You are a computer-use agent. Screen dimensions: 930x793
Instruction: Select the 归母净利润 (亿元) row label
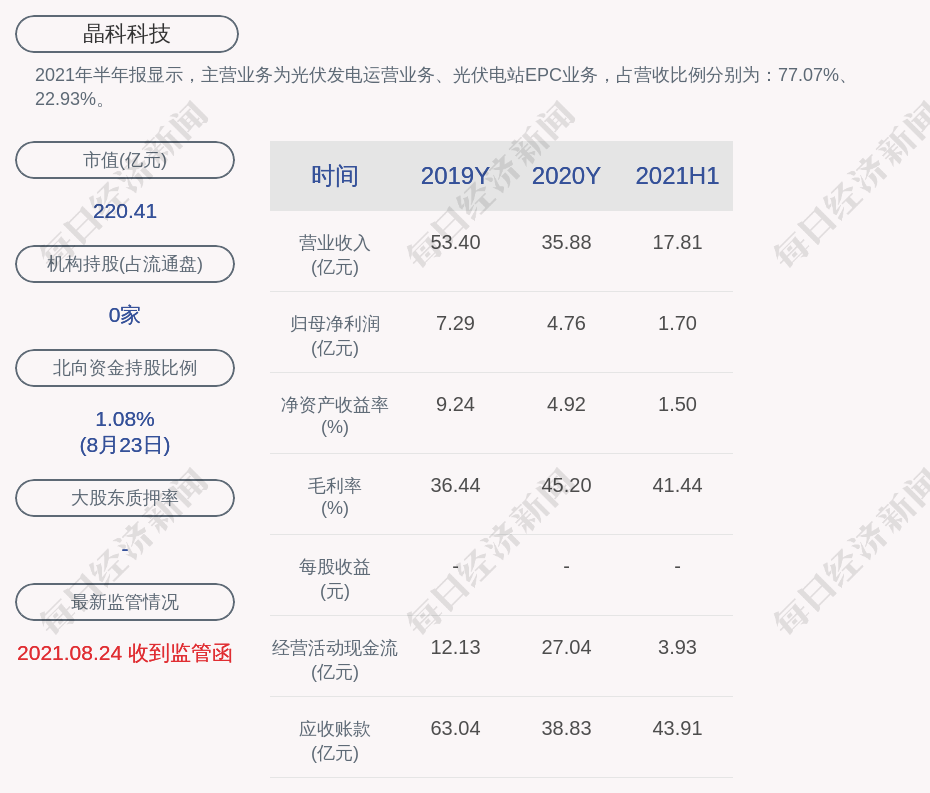pos(335,336)
